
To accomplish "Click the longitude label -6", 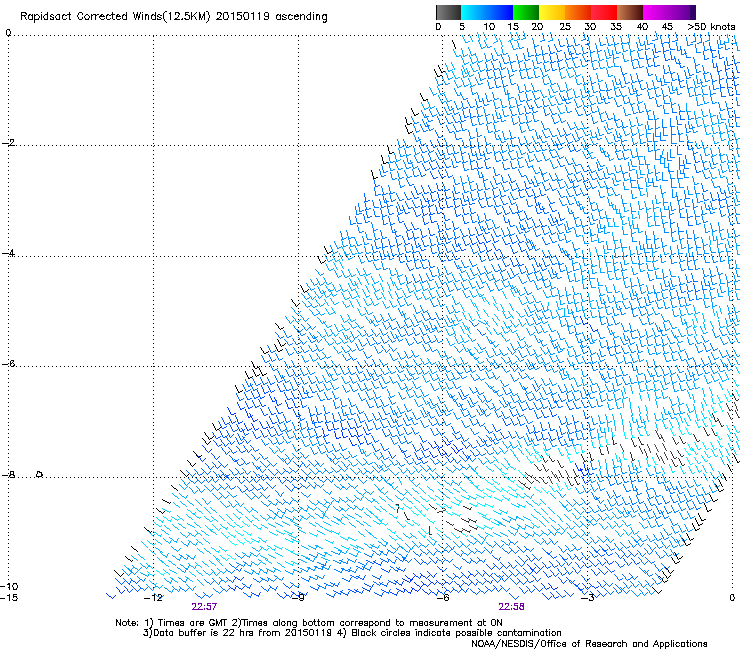I will coord(443,598).
